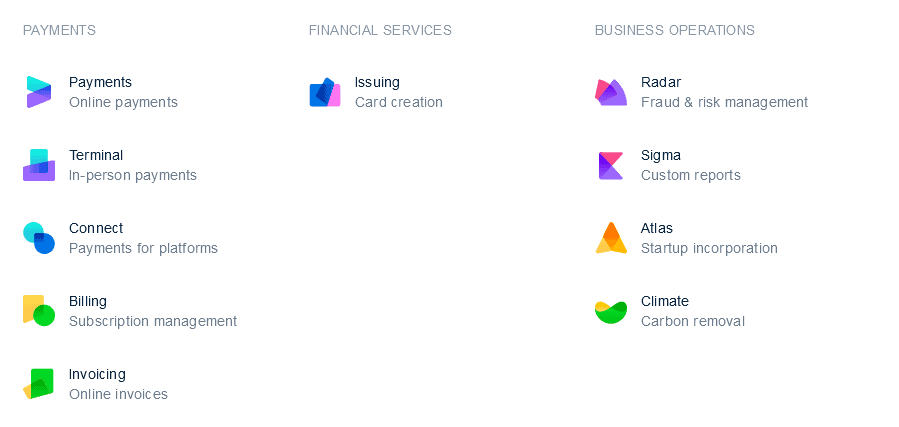Open Radar fraud & risk management
The height and width of the screenshot is (427, 899).
click(x=661, y=82)
